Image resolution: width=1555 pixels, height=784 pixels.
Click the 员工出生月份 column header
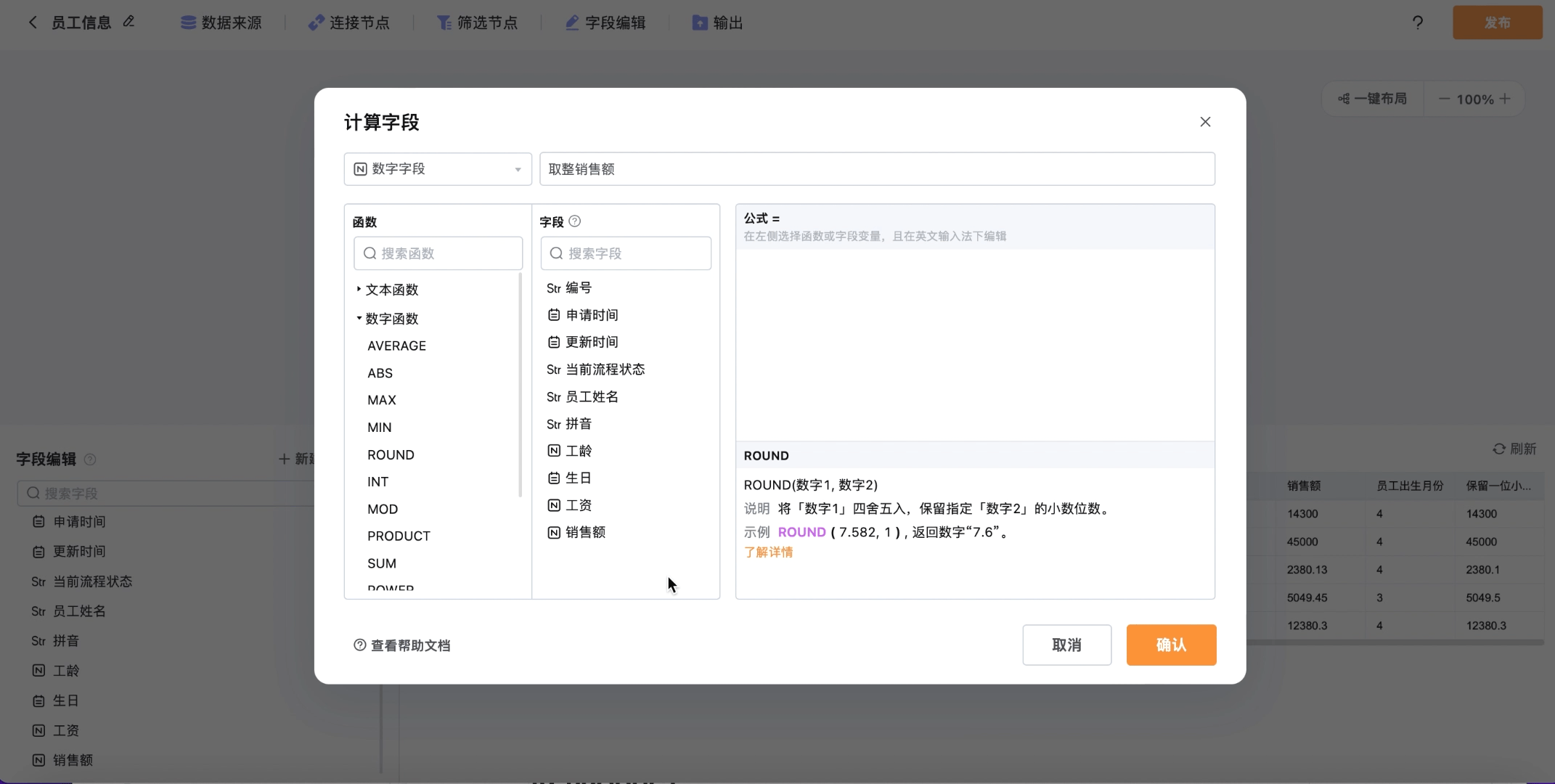coord(1410,486)
